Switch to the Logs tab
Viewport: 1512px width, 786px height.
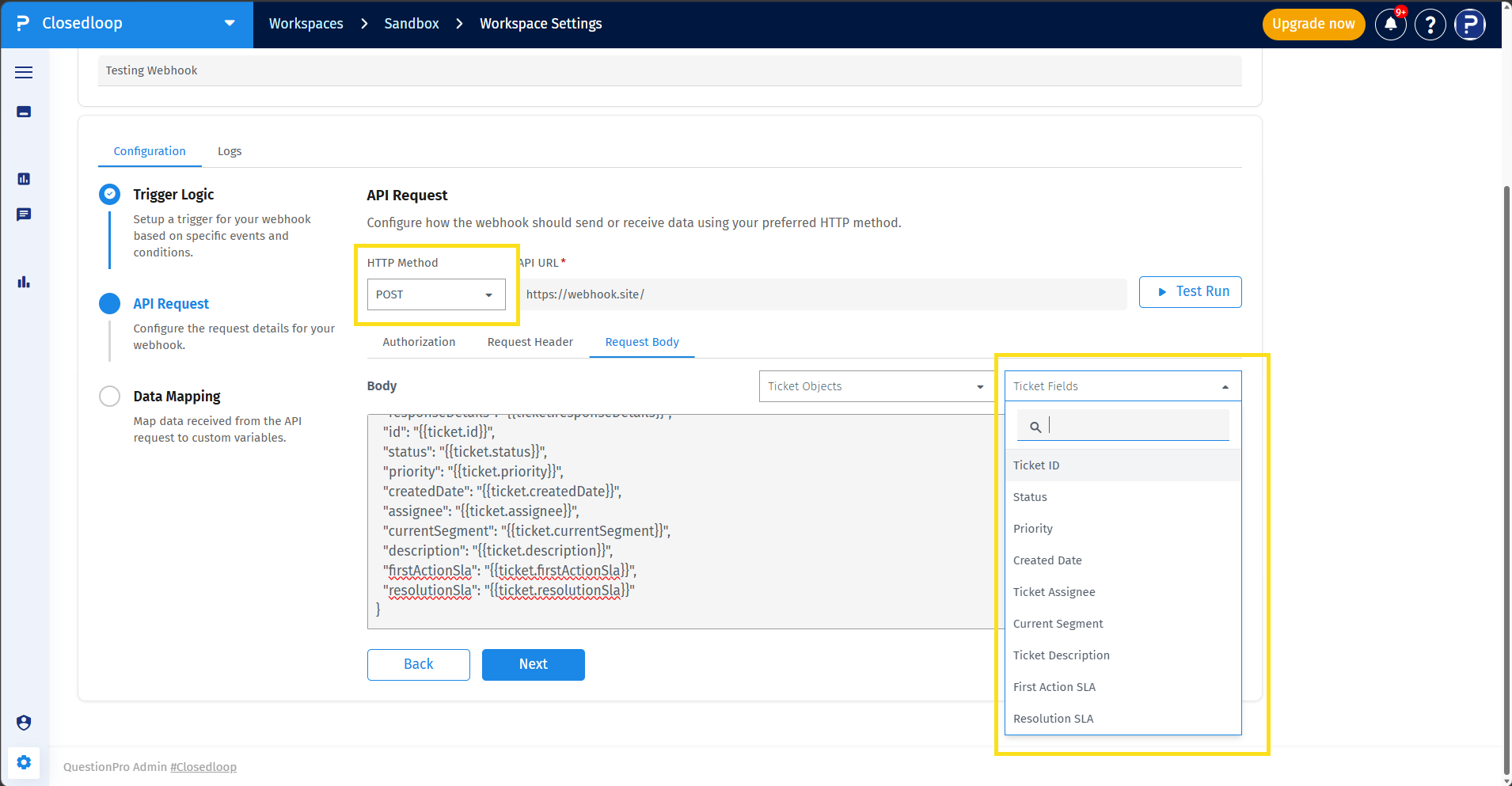pos(230,151)
